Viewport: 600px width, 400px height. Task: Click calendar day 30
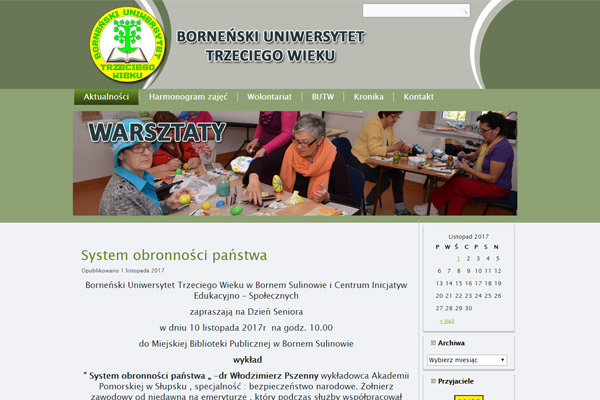point(468,308)
